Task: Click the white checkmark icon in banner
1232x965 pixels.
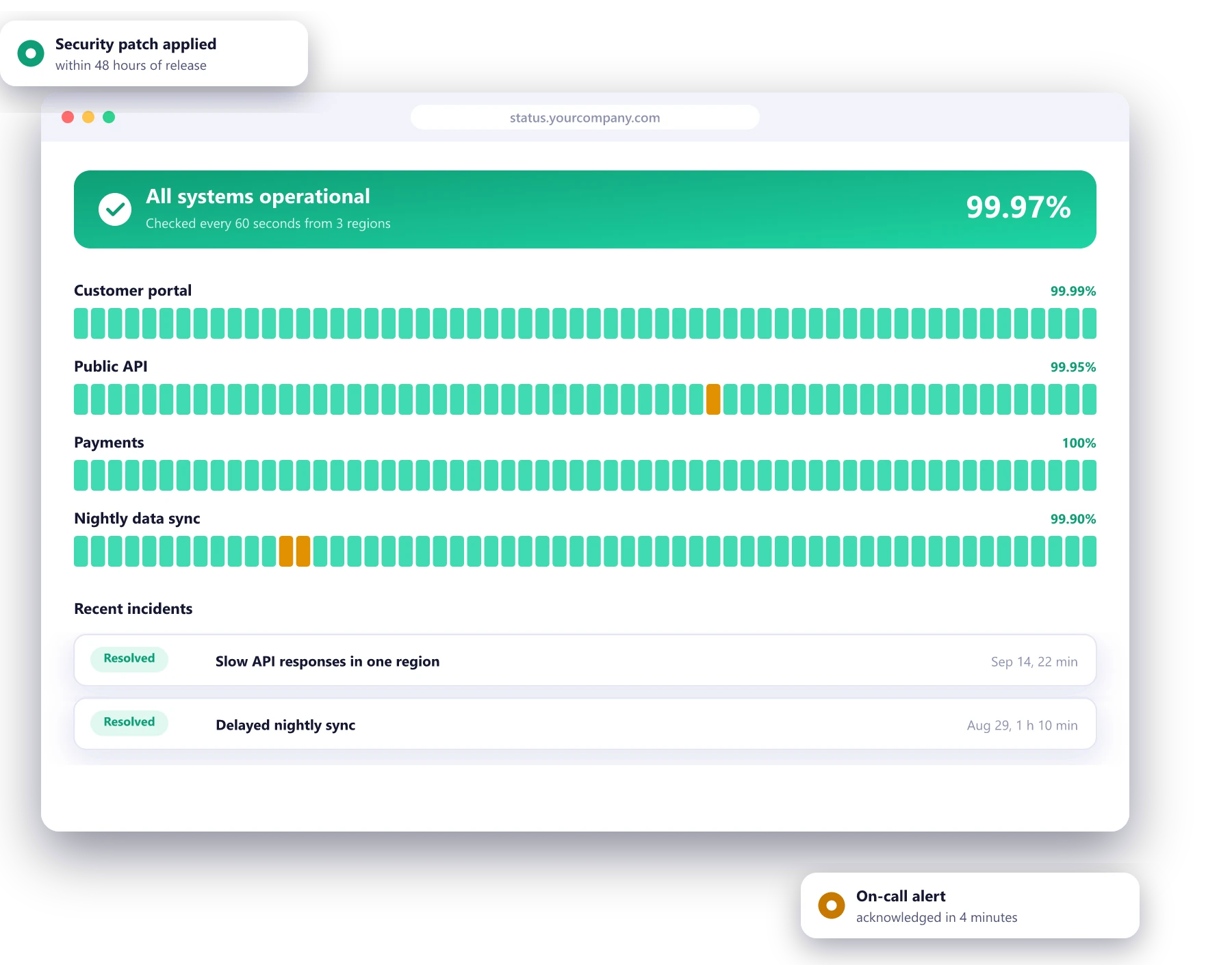Action: [115, 209]
